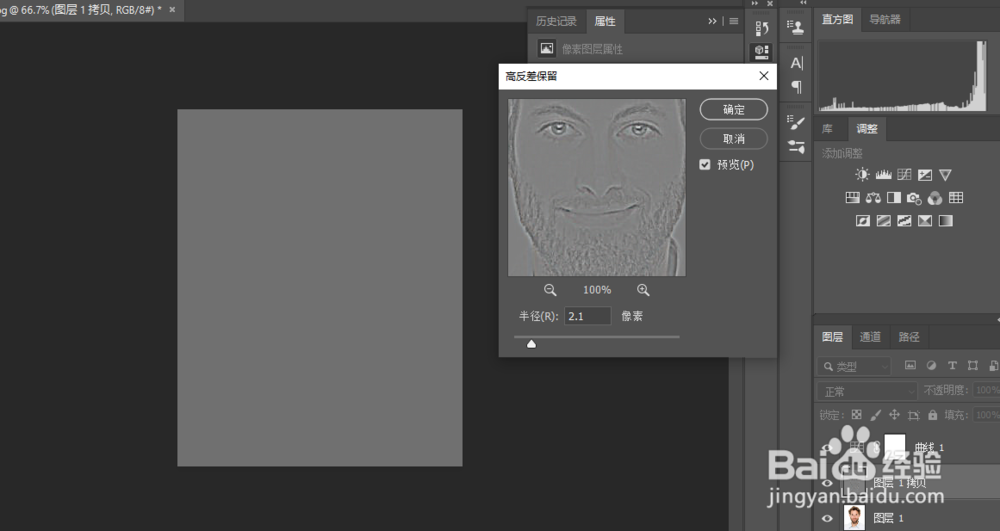Switch to the 历史记录 tab
1000x531 pixels.
click(556, 21)
